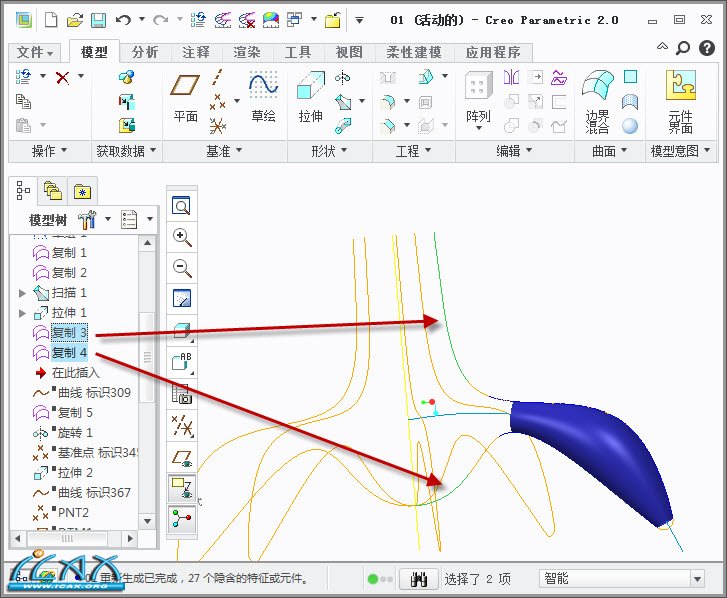Open the 形状 group dropdown
727x598 pixels.
tap(329, 150)
